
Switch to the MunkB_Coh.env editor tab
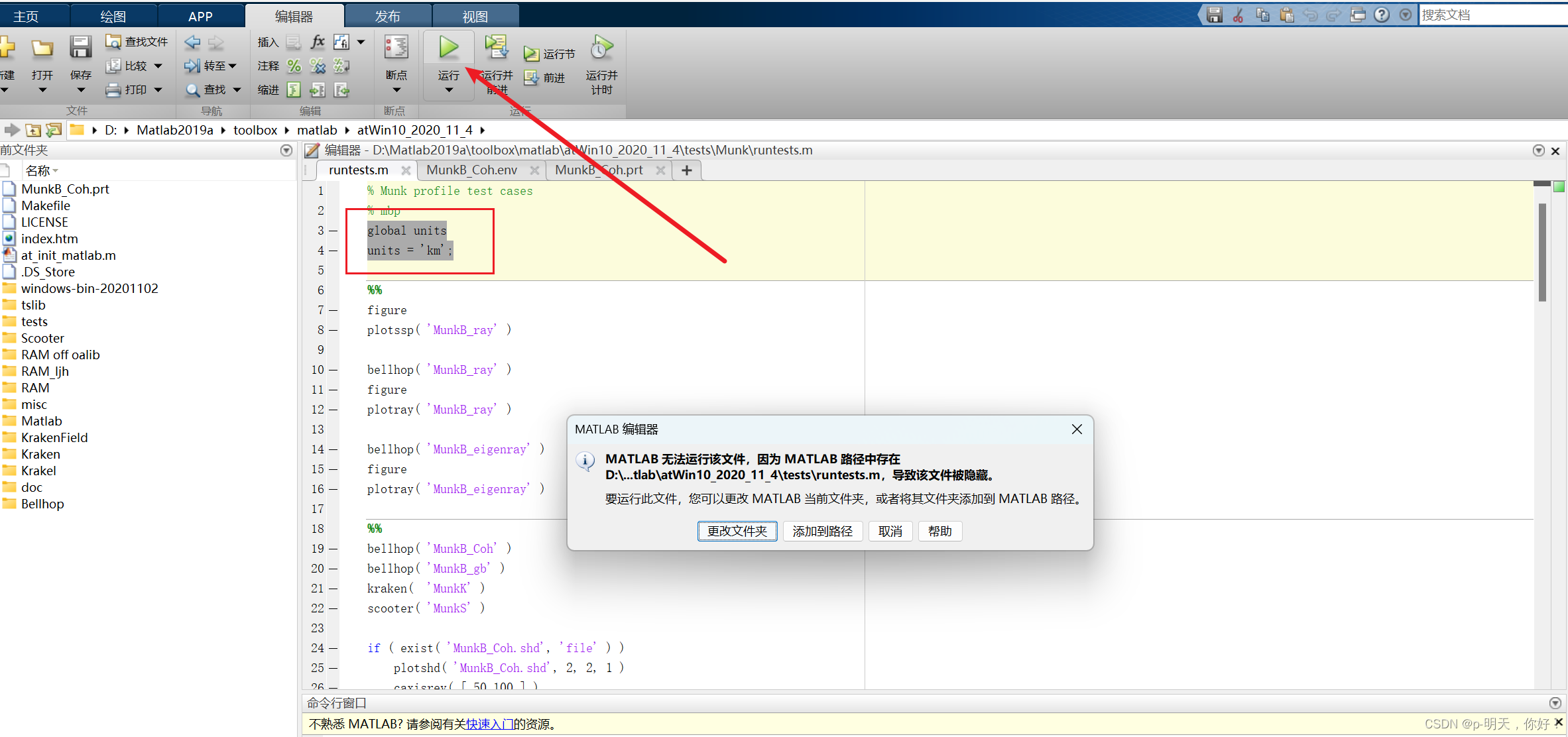[471, 170]
